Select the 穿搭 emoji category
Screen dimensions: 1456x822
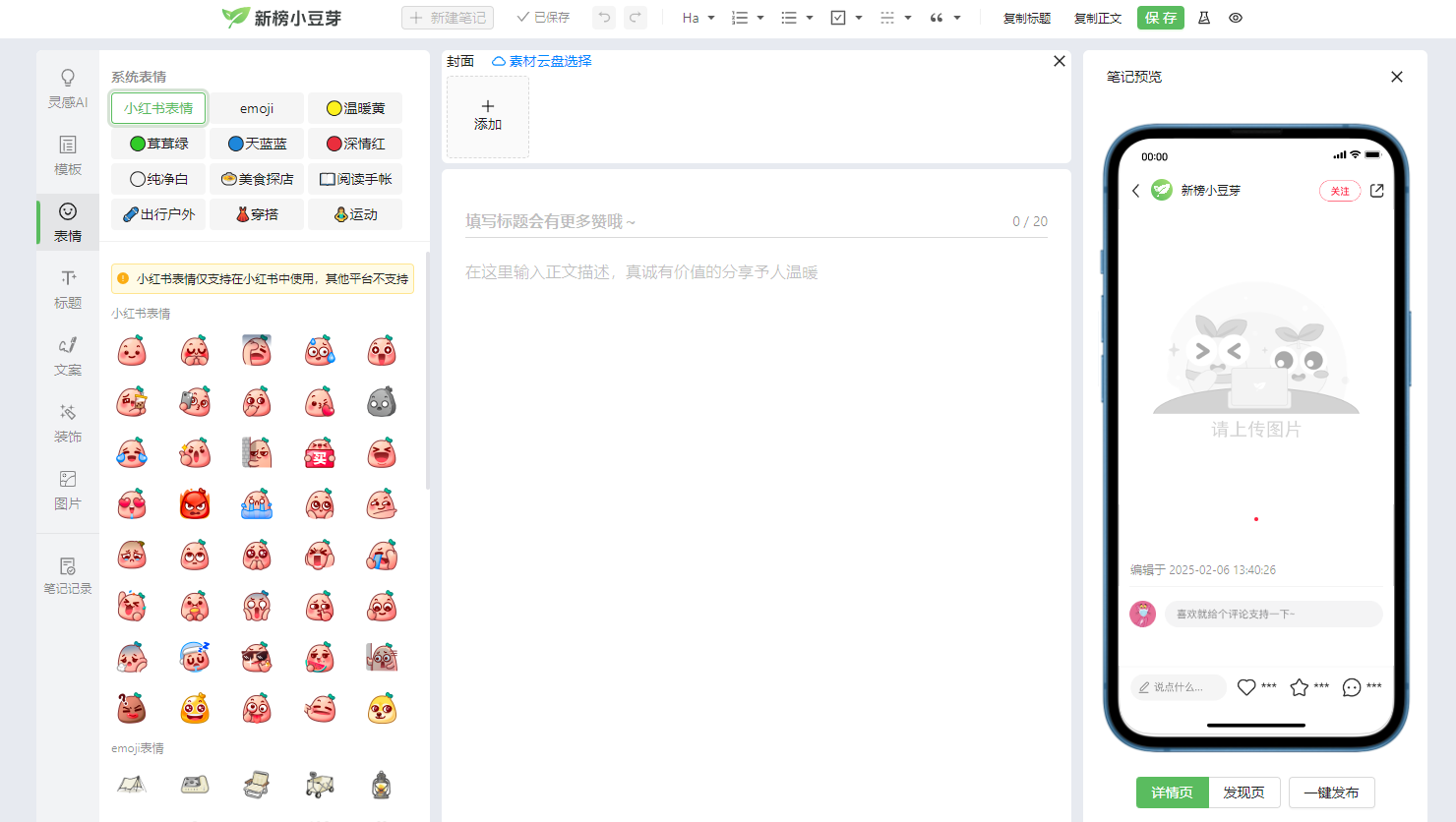point(257,214)
